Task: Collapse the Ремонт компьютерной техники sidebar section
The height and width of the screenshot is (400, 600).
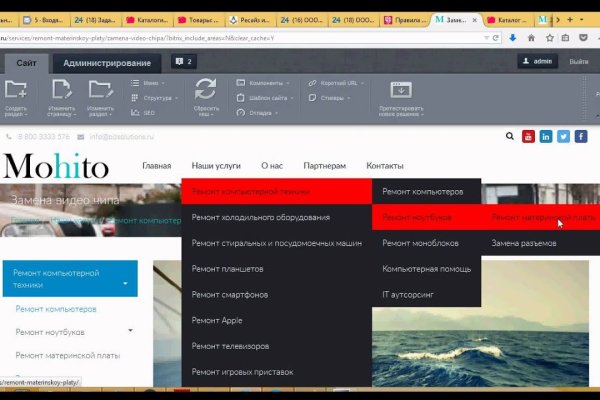Action: click(125, 283)
